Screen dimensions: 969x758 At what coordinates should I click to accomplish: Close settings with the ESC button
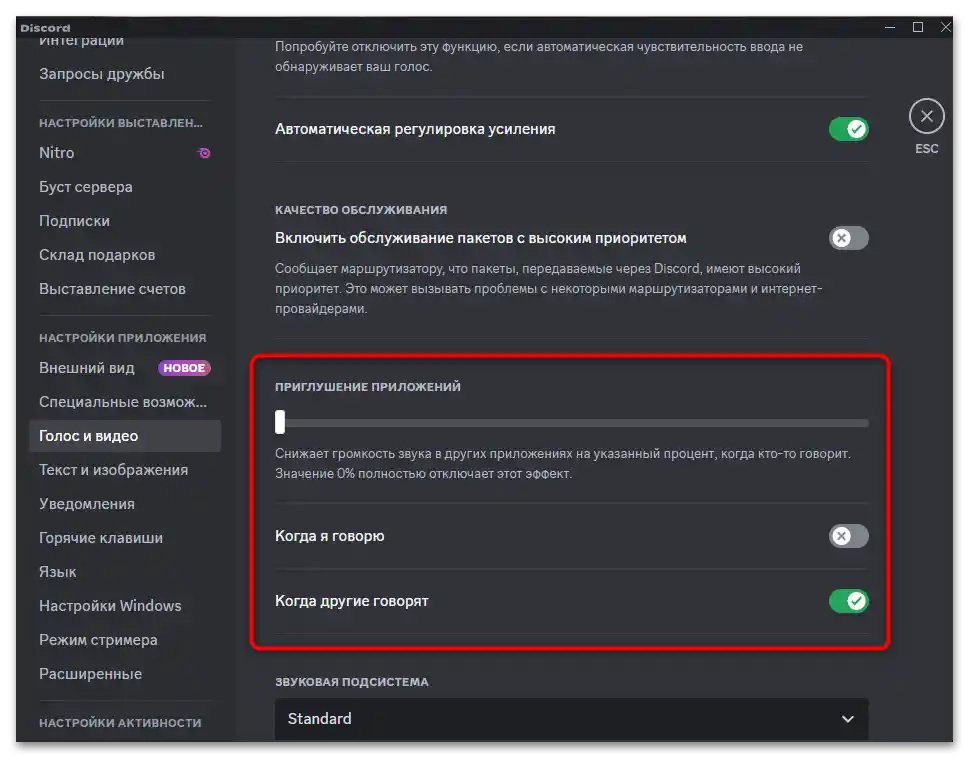[x=925, y=114]
